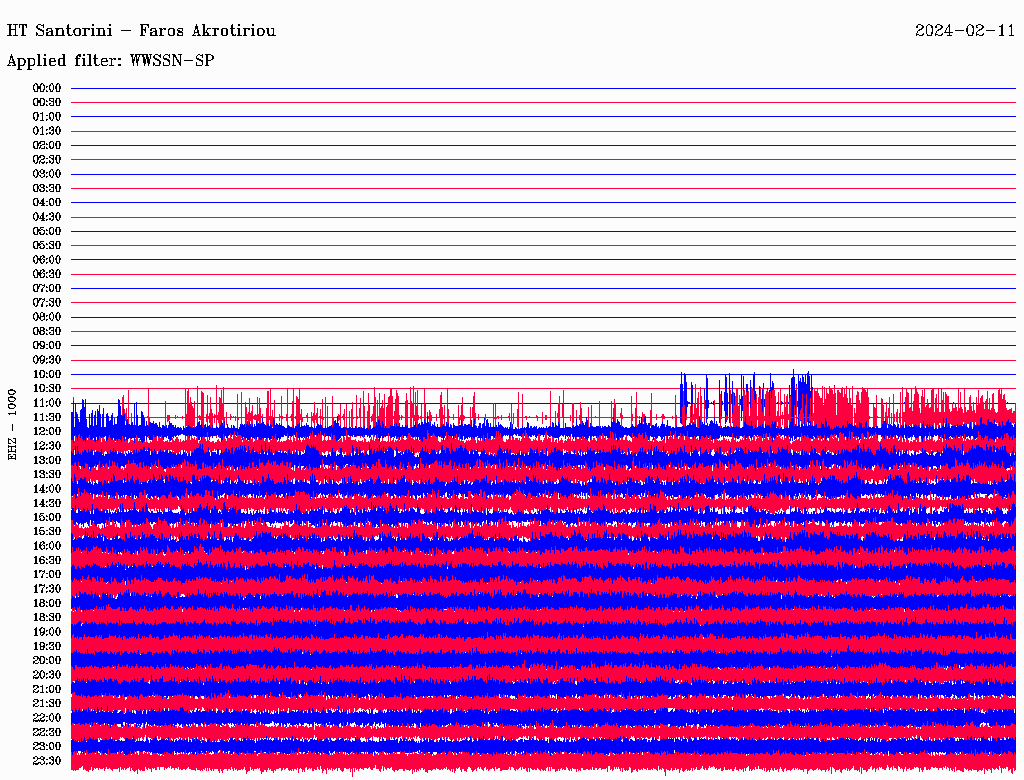
Task: Select the 22:00 time label
Action: pos(47,718)
